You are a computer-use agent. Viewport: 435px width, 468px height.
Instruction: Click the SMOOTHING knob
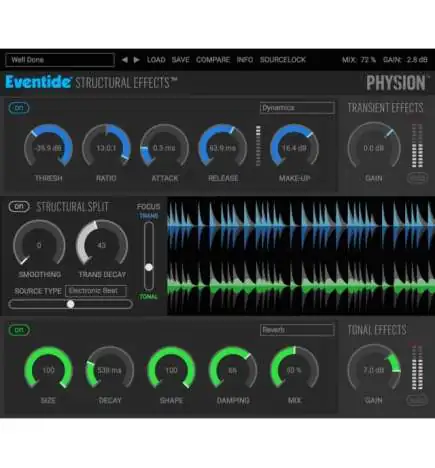click(39, 243)
